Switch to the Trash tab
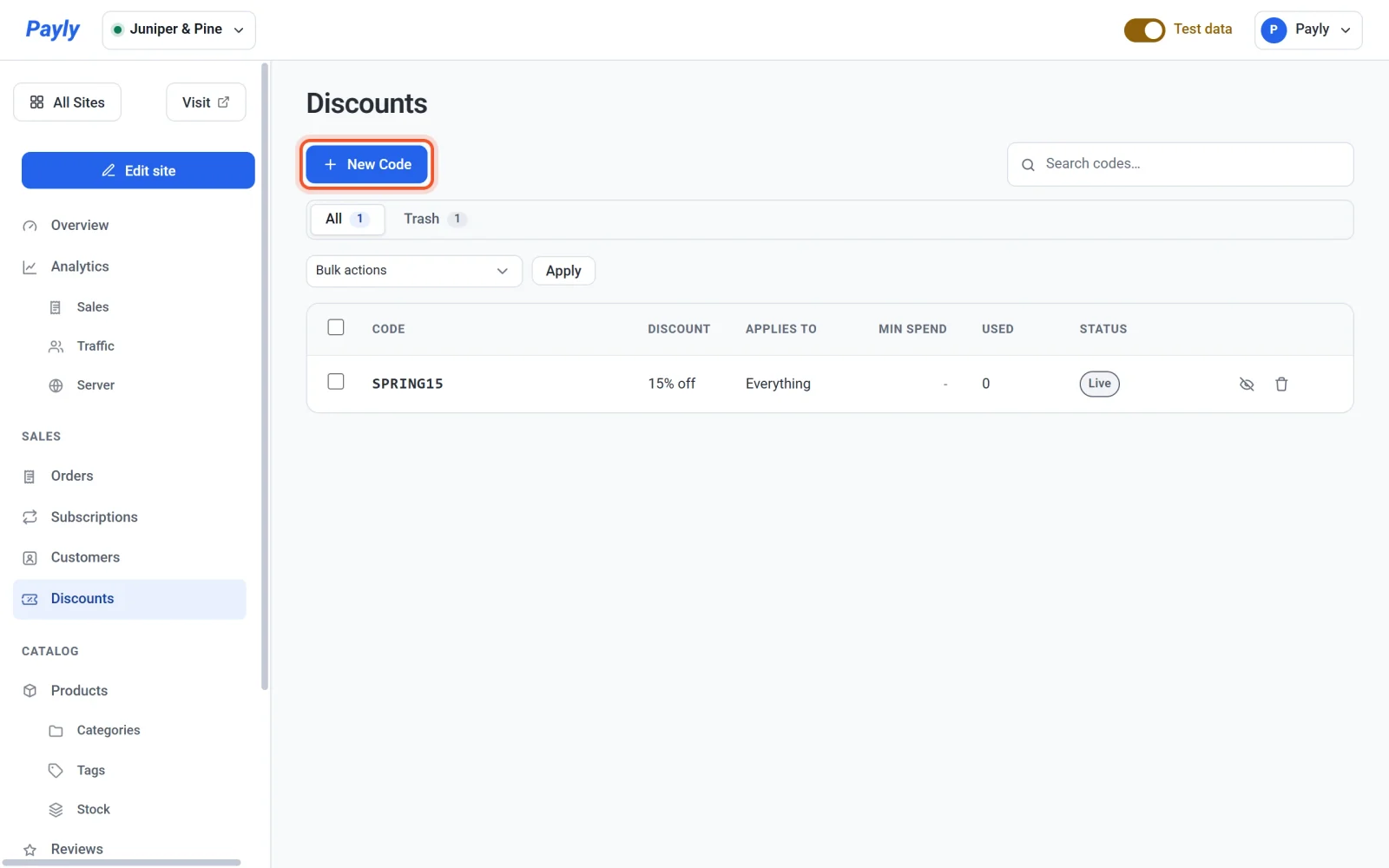The height and width of the screenshot is (868, 1389). tap(435, 220)
